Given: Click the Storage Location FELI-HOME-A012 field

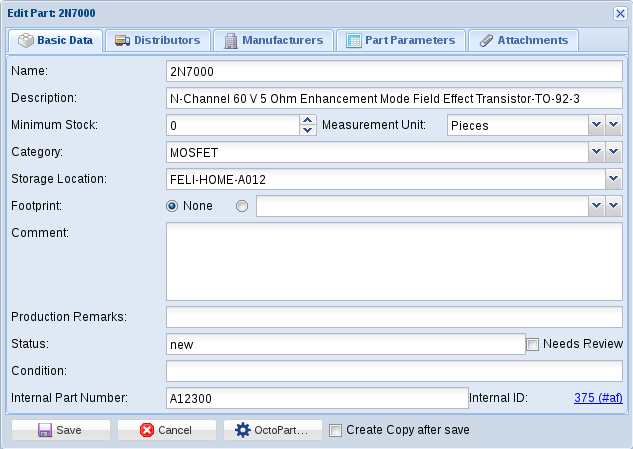Looking at the screenshot, I should 386,179.
